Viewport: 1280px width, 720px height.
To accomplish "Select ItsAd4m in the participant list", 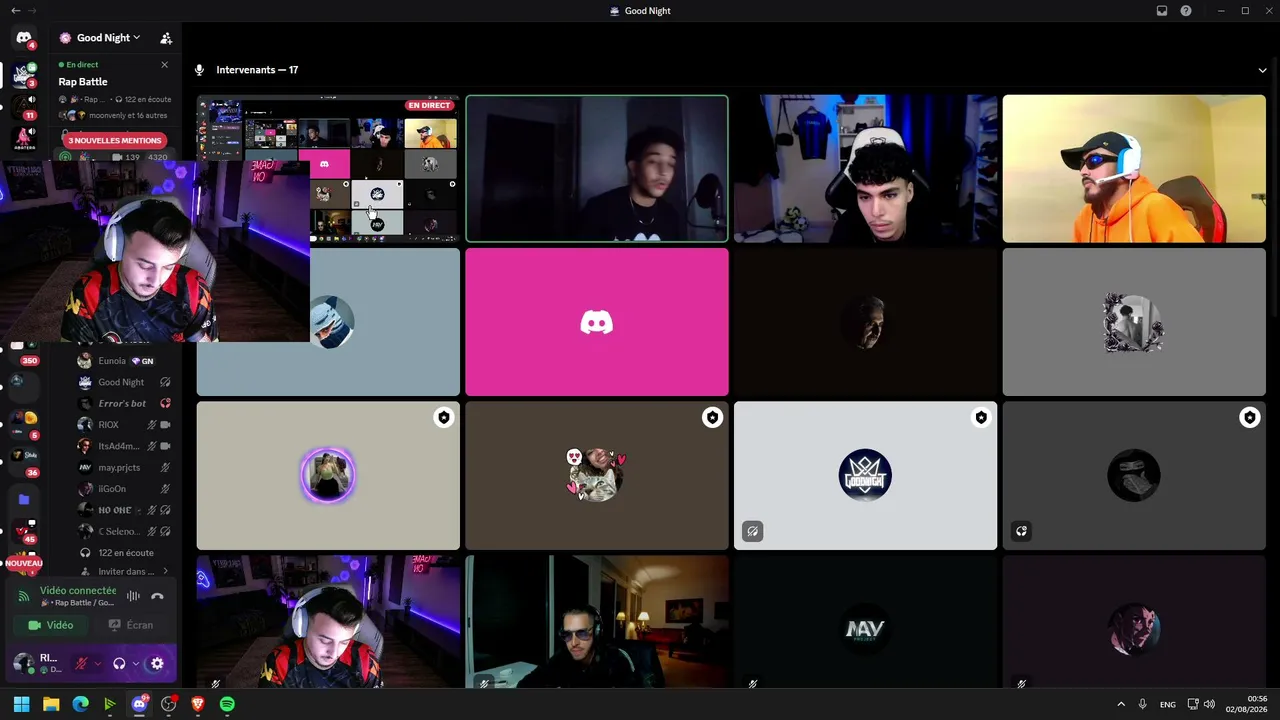I will pyautogui.click(x=122, y=446).
